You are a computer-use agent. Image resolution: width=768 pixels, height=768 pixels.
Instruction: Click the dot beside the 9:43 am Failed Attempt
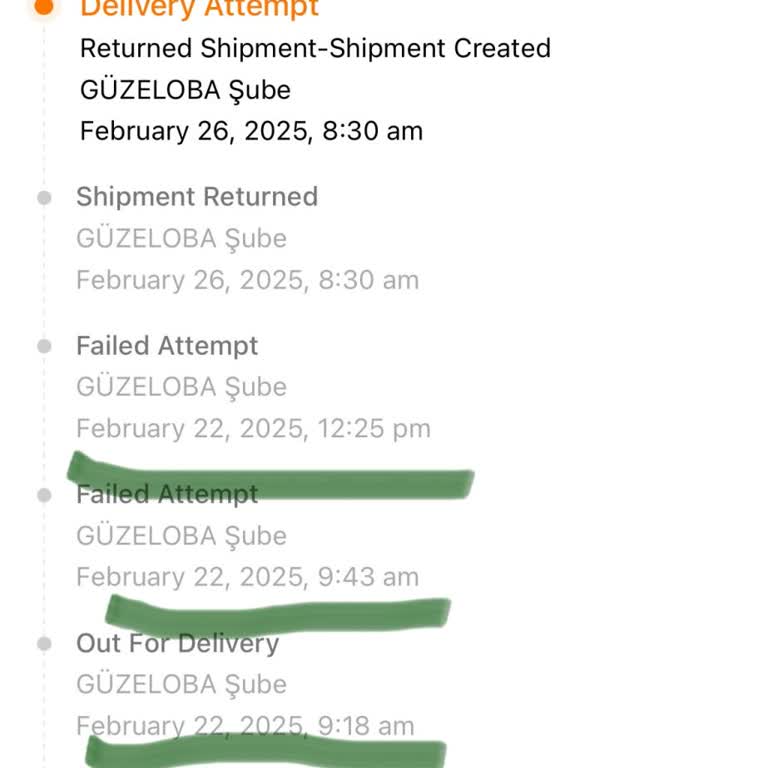click(44, 494)
